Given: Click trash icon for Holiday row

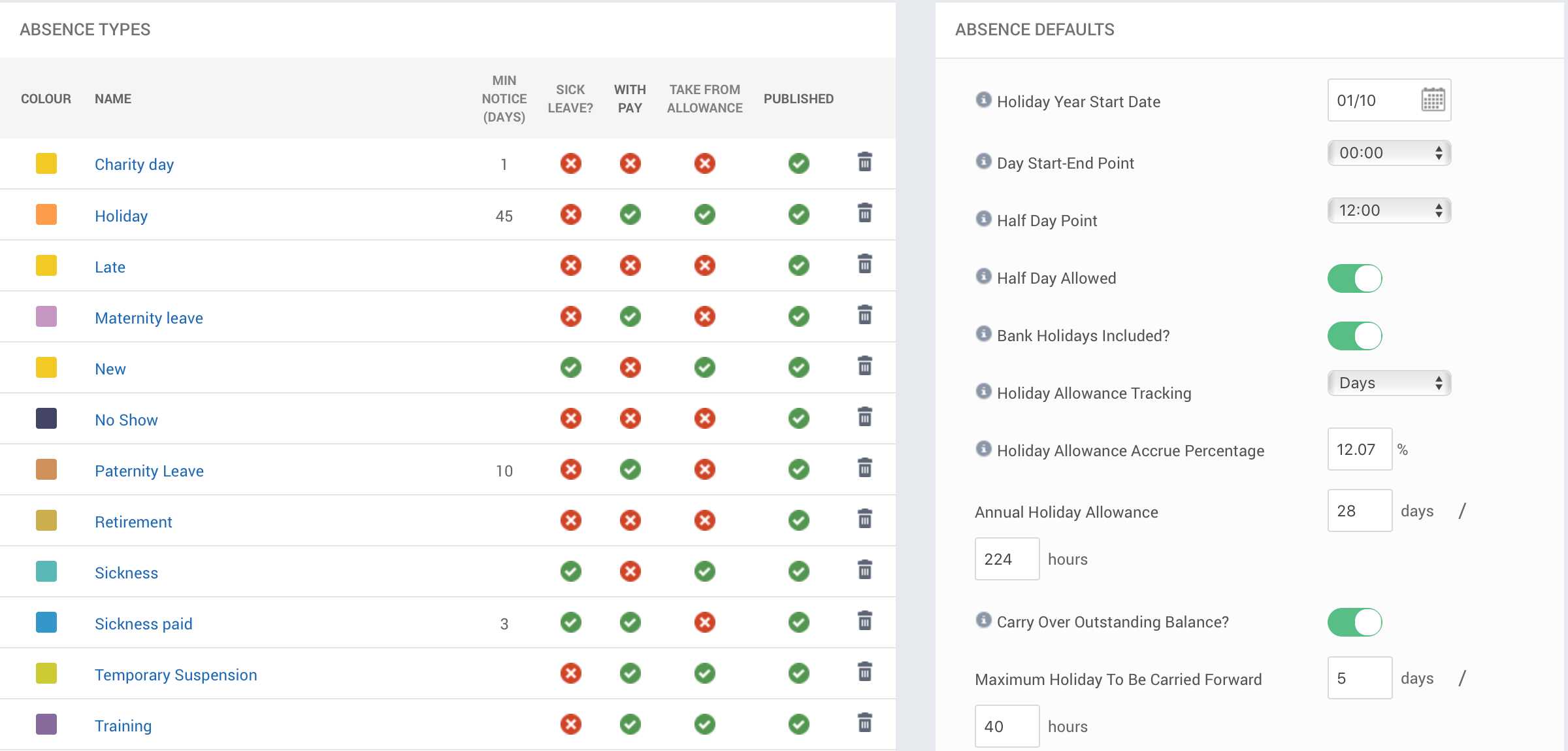Looking at the screenshot, I should click(x=864, y=213).
